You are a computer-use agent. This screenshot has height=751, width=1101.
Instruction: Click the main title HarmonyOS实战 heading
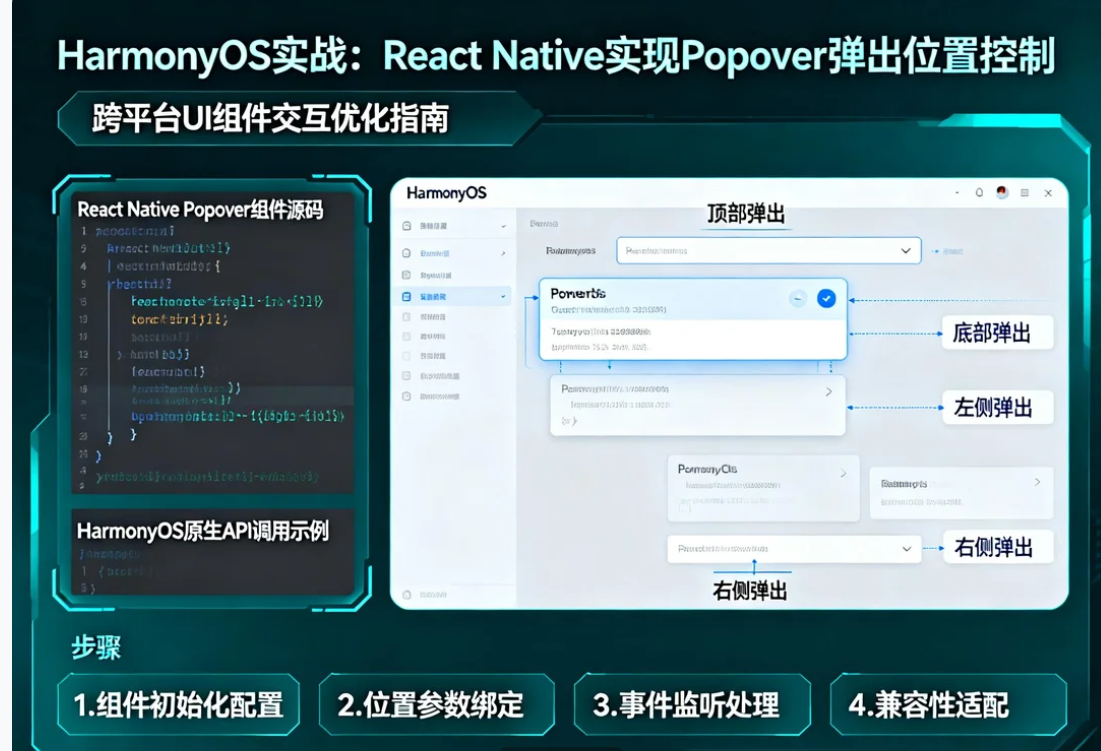point(556,56)
